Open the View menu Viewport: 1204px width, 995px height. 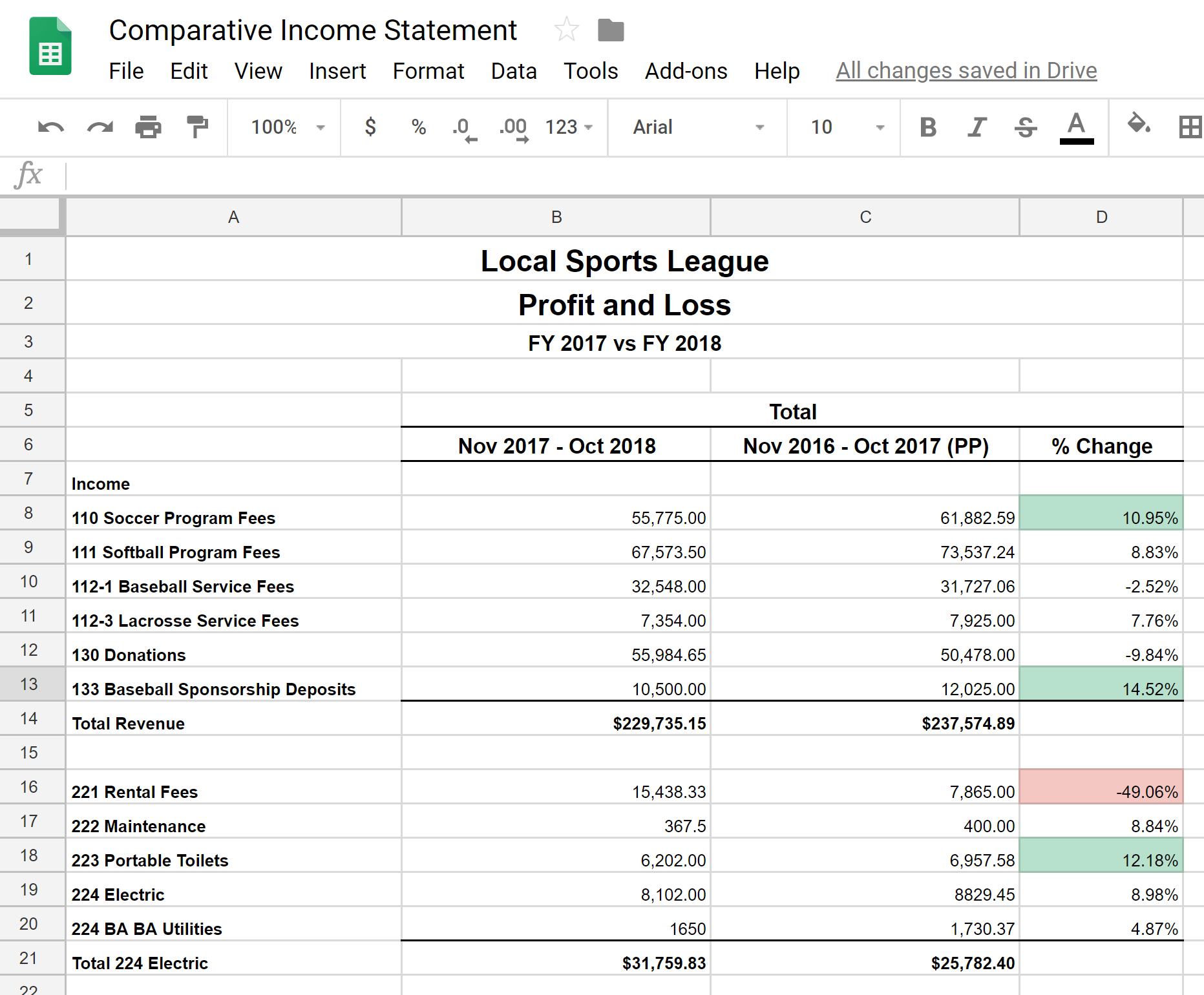258,71
